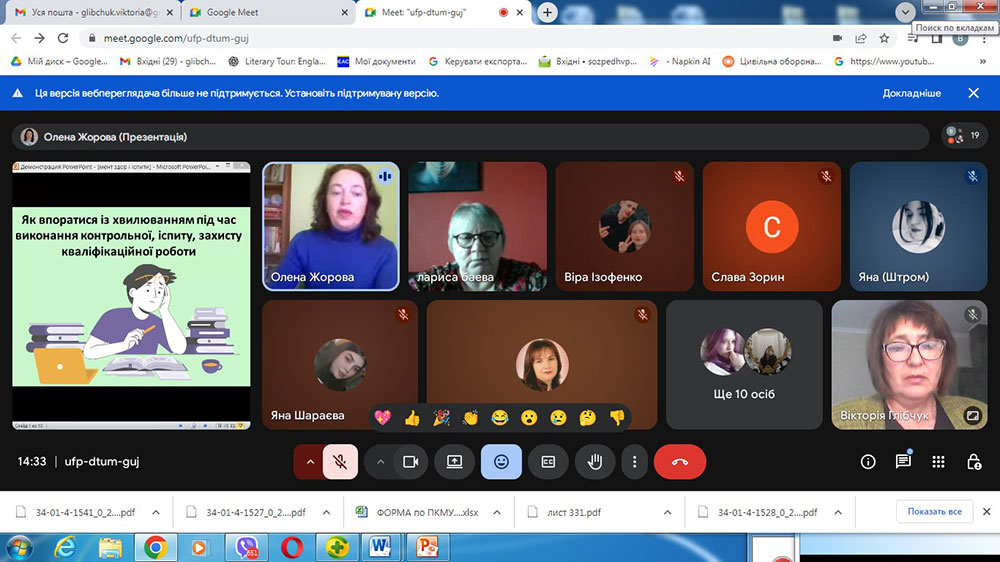
Task: Click the red Leave call button
Action: click(x=680, y=462)
